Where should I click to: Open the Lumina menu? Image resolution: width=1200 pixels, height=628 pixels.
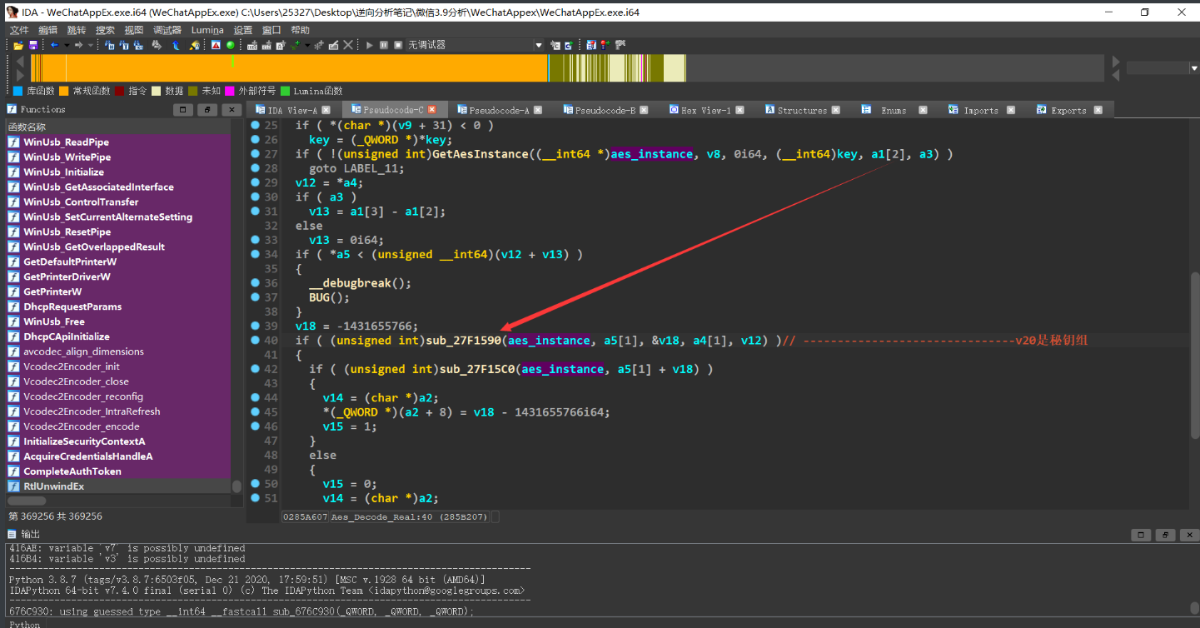click(207, 30)
